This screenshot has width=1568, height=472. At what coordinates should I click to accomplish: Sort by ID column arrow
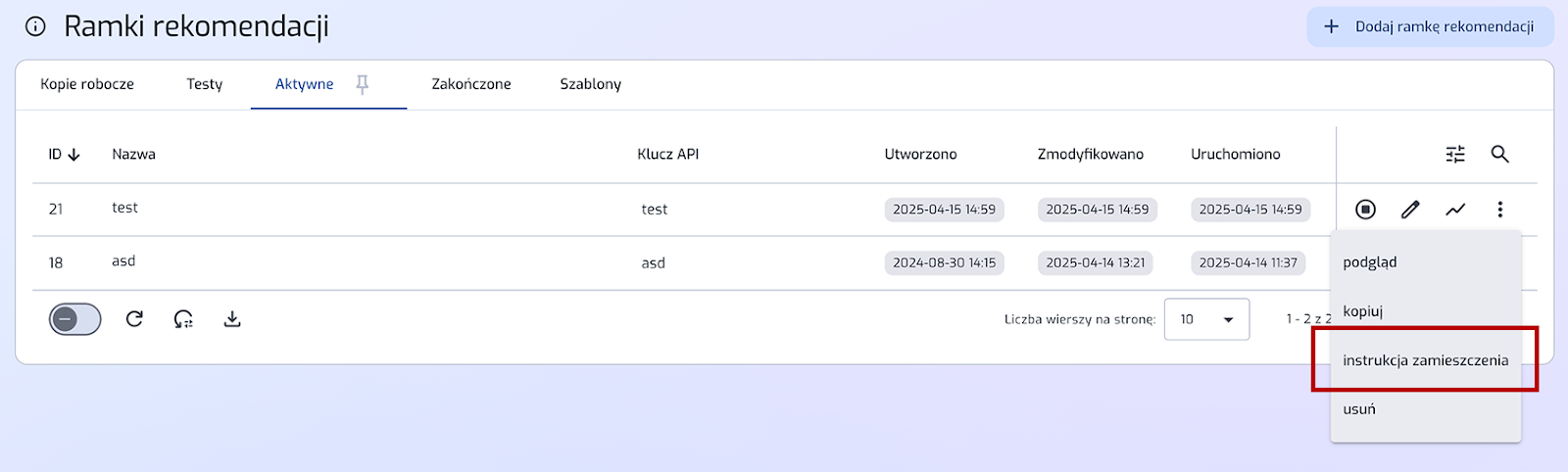click(73, 155)
